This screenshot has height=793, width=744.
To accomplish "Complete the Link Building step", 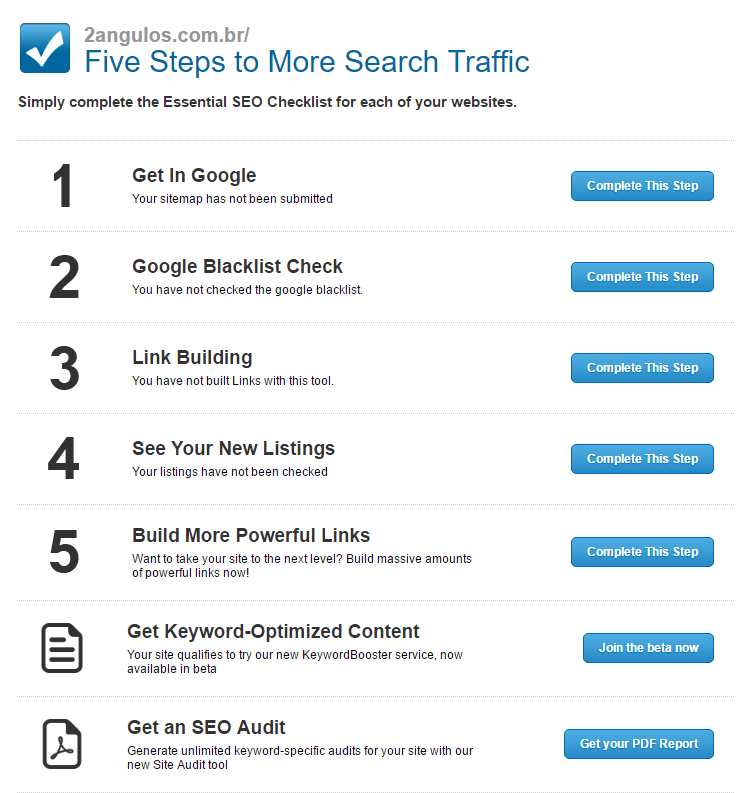I will 642,368.
